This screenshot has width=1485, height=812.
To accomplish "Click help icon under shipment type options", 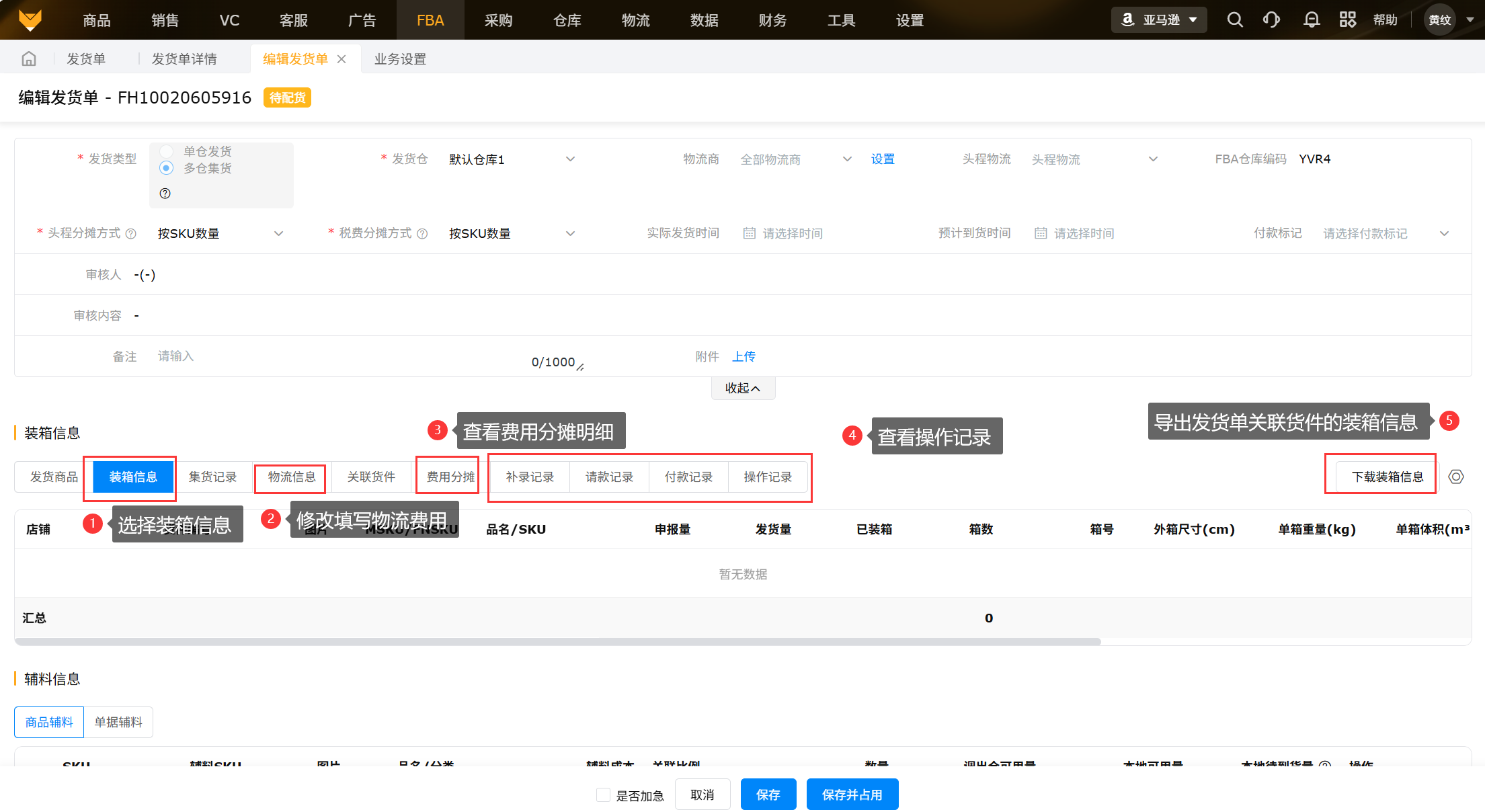I will (165, 194).
